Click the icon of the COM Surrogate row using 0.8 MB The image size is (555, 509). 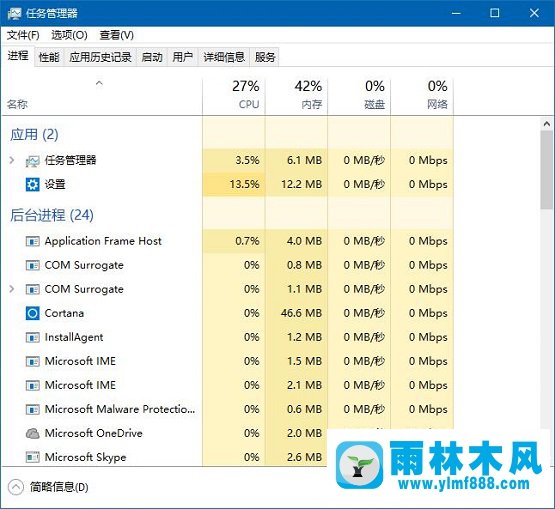[x=33, y=265]
